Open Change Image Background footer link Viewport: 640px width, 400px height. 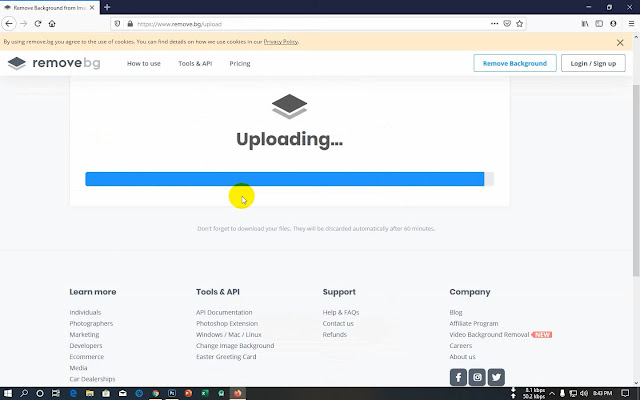(x=235, y=345)
